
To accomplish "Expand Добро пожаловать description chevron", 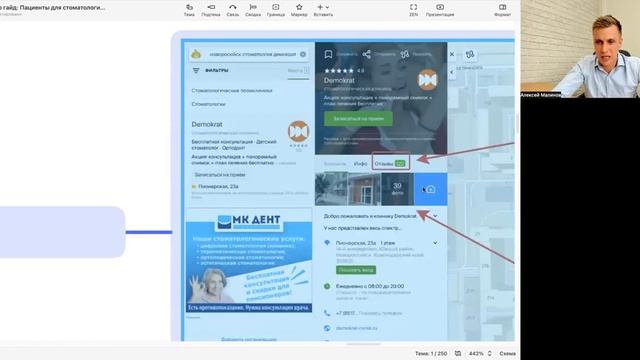I will point(436,216).
